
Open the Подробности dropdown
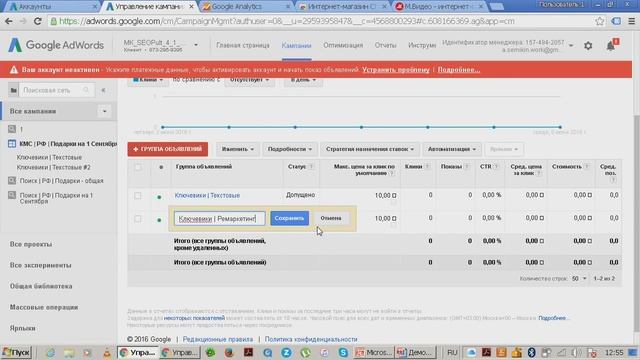tap(289, 149)
